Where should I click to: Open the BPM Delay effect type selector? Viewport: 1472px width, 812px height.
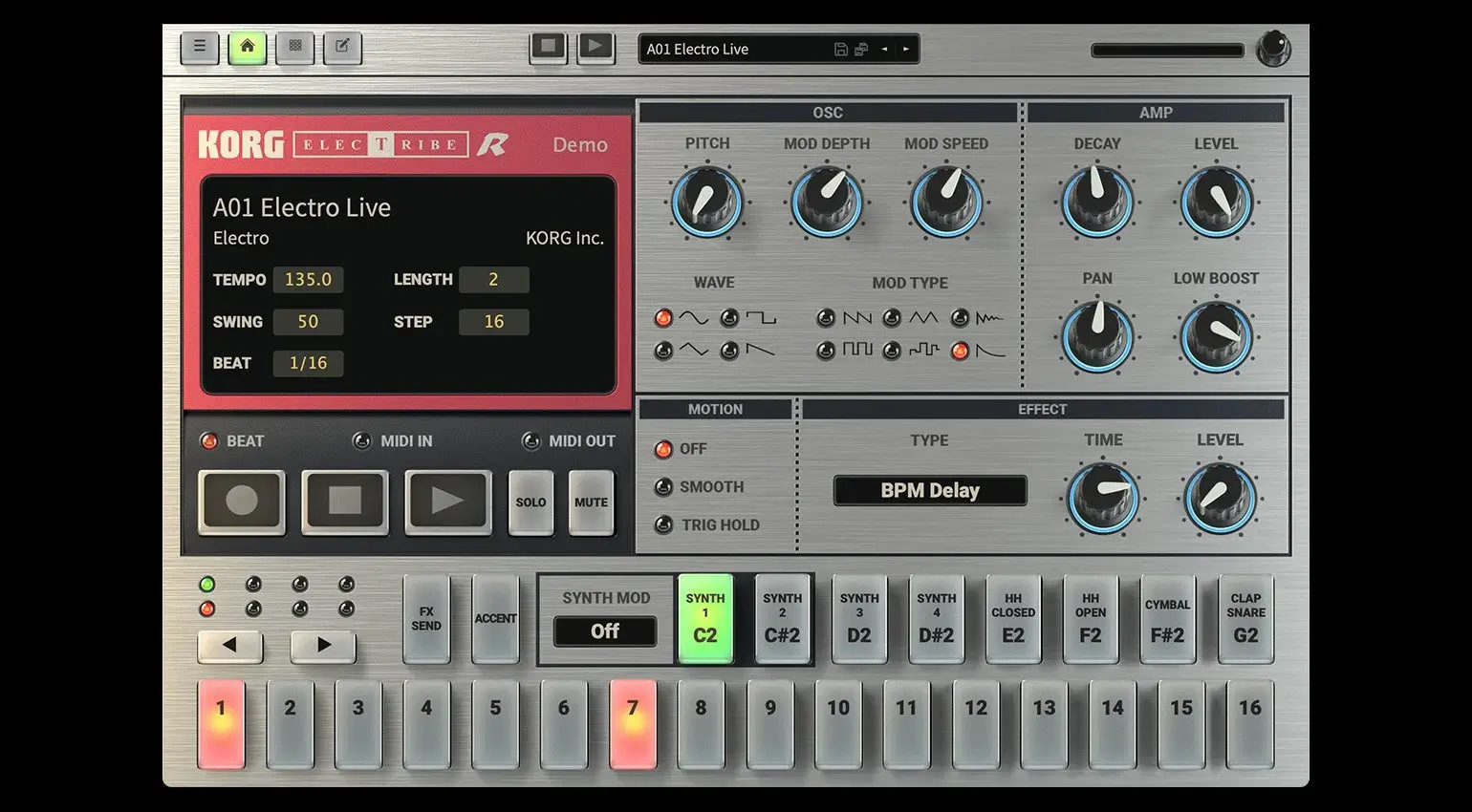(929, 490)
